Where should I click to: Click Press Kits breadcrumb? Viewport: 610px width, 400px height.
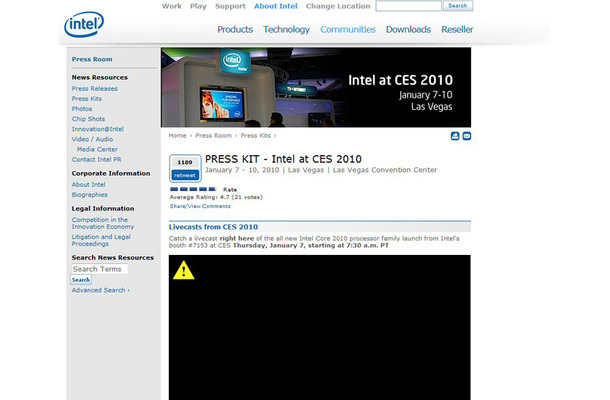[x=256, y=135]
